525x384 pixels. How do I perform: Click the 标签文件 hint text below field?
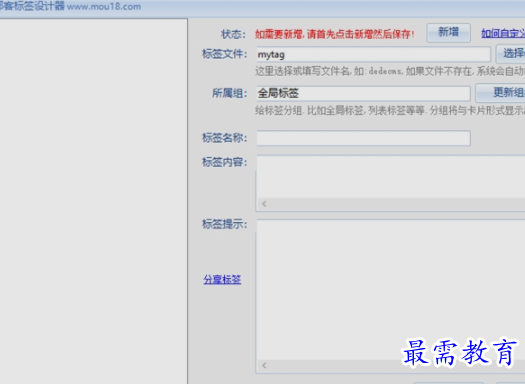pyautogui.click(x=390, y=71)
